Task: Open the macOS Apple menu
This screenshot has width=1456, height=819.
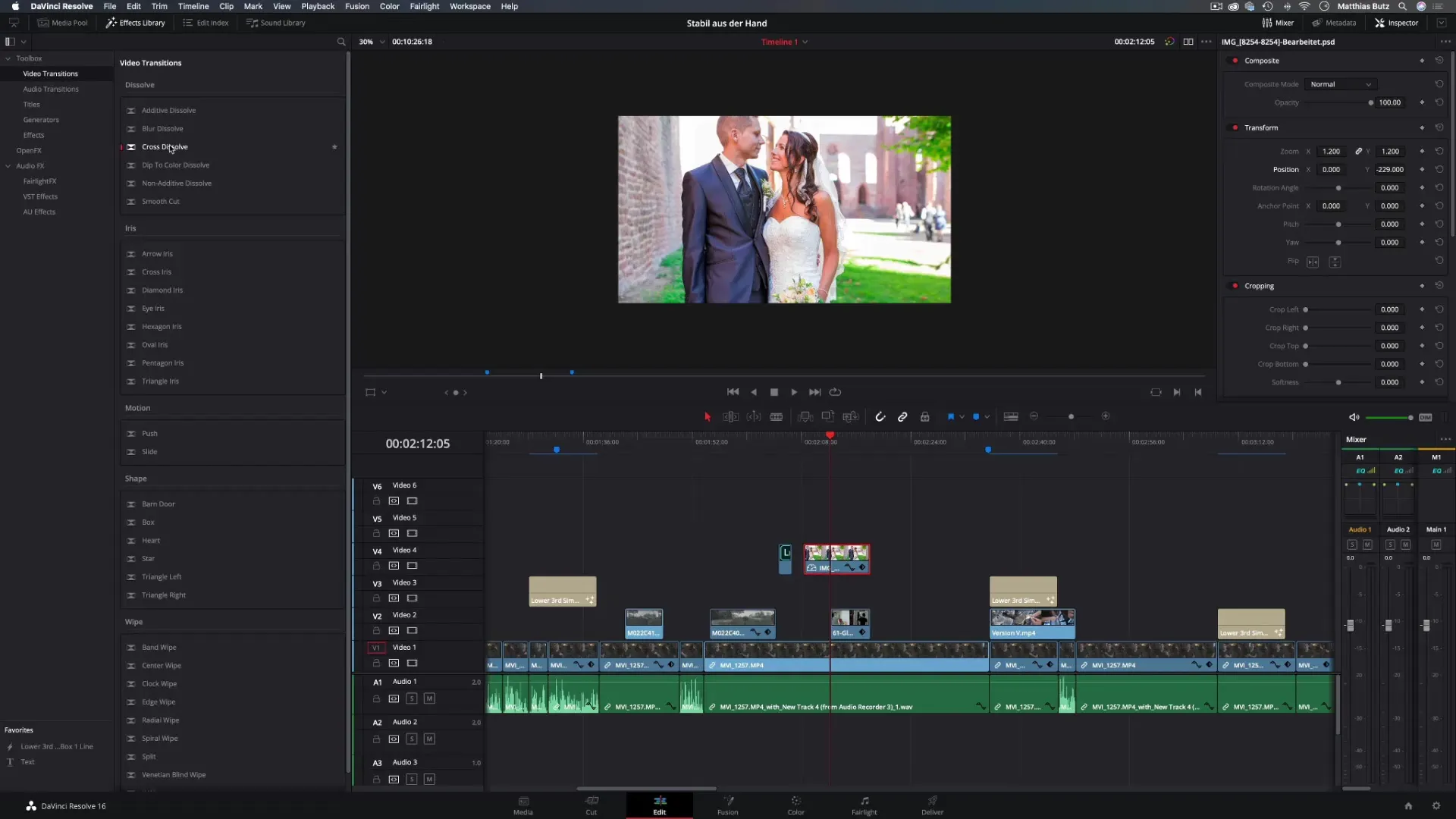Action: 15,6
